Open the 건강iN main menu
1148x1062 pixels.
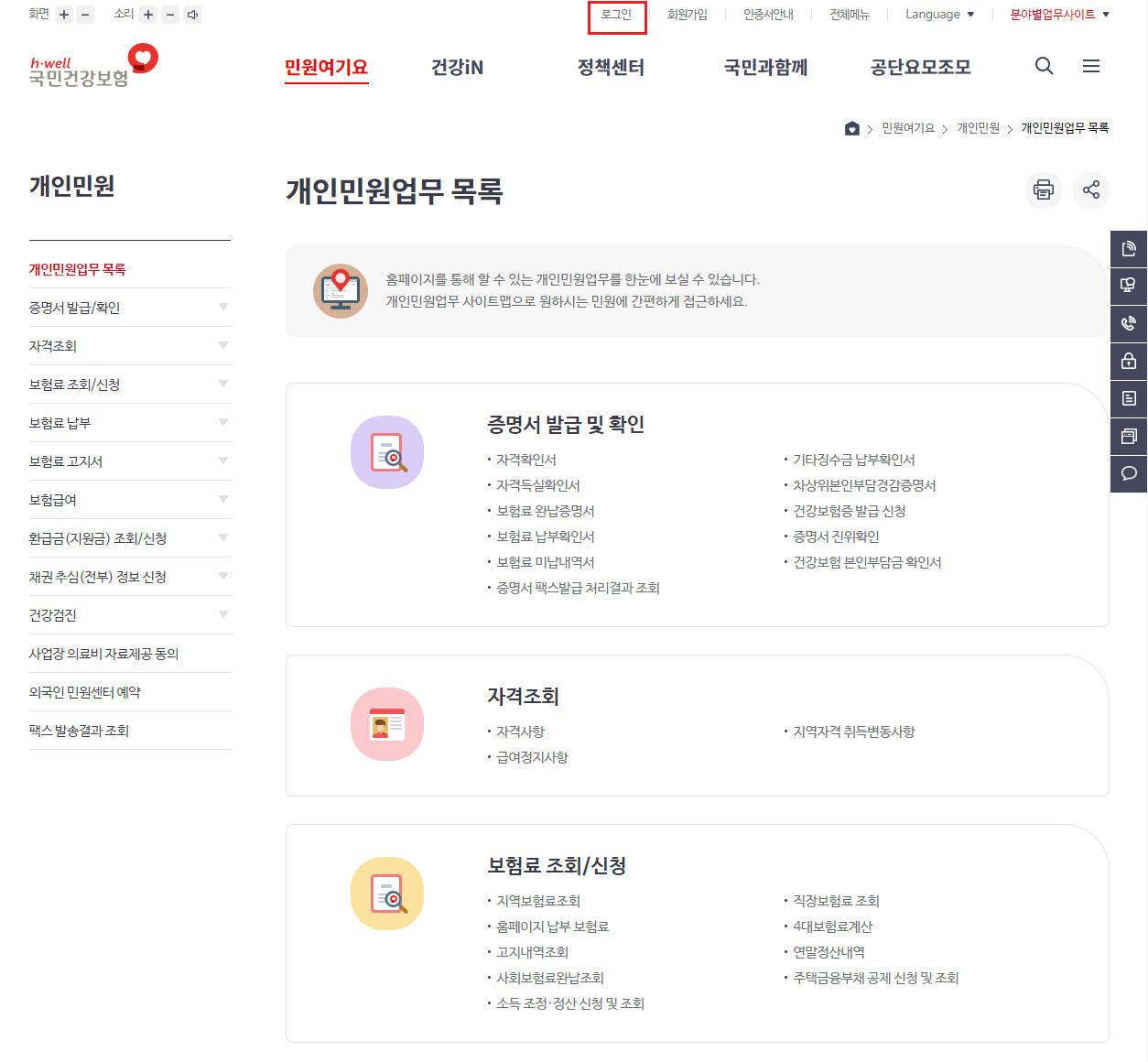[457, 67]
